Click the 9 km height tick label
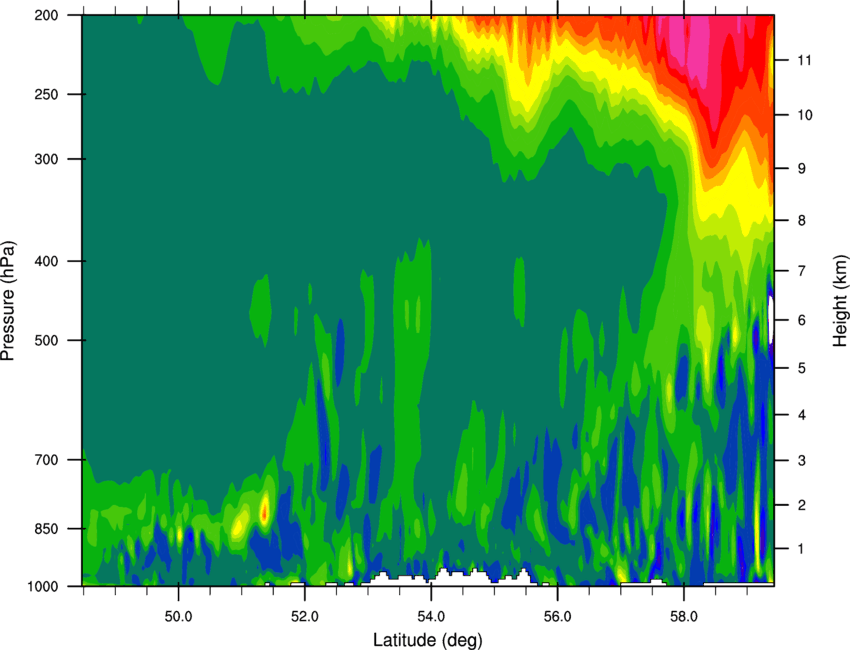The image size is (850, 650). (x=802, y=169)
